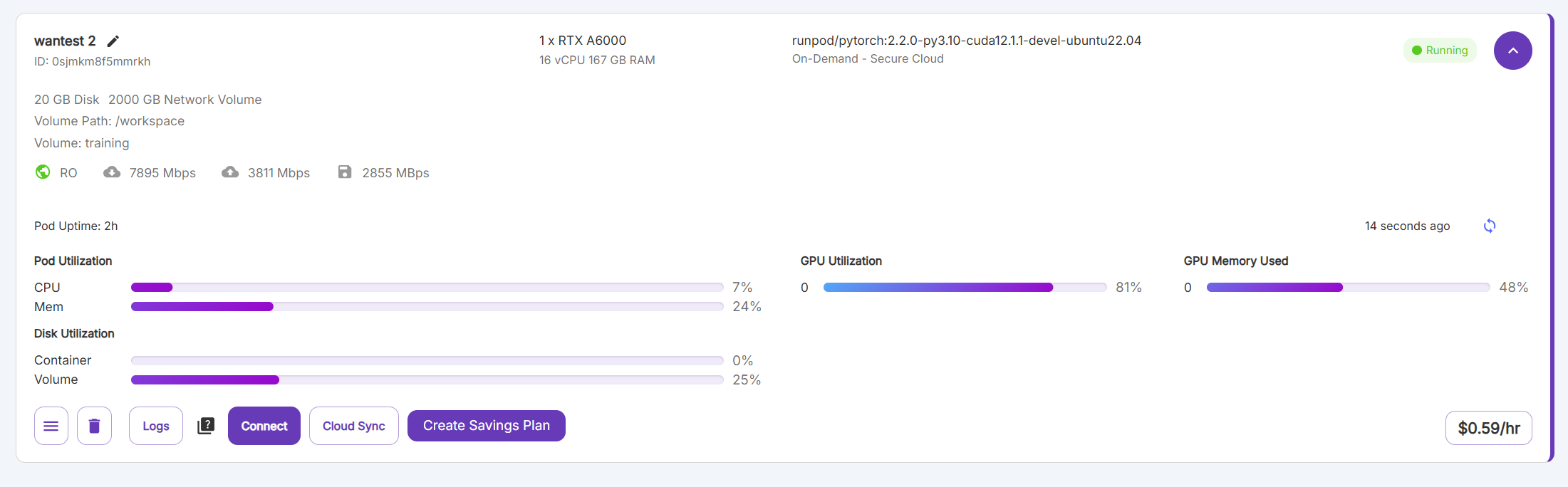Collapse the pod card with chevron button
Screen dimensions: 1568x487
pos(1512,51)
